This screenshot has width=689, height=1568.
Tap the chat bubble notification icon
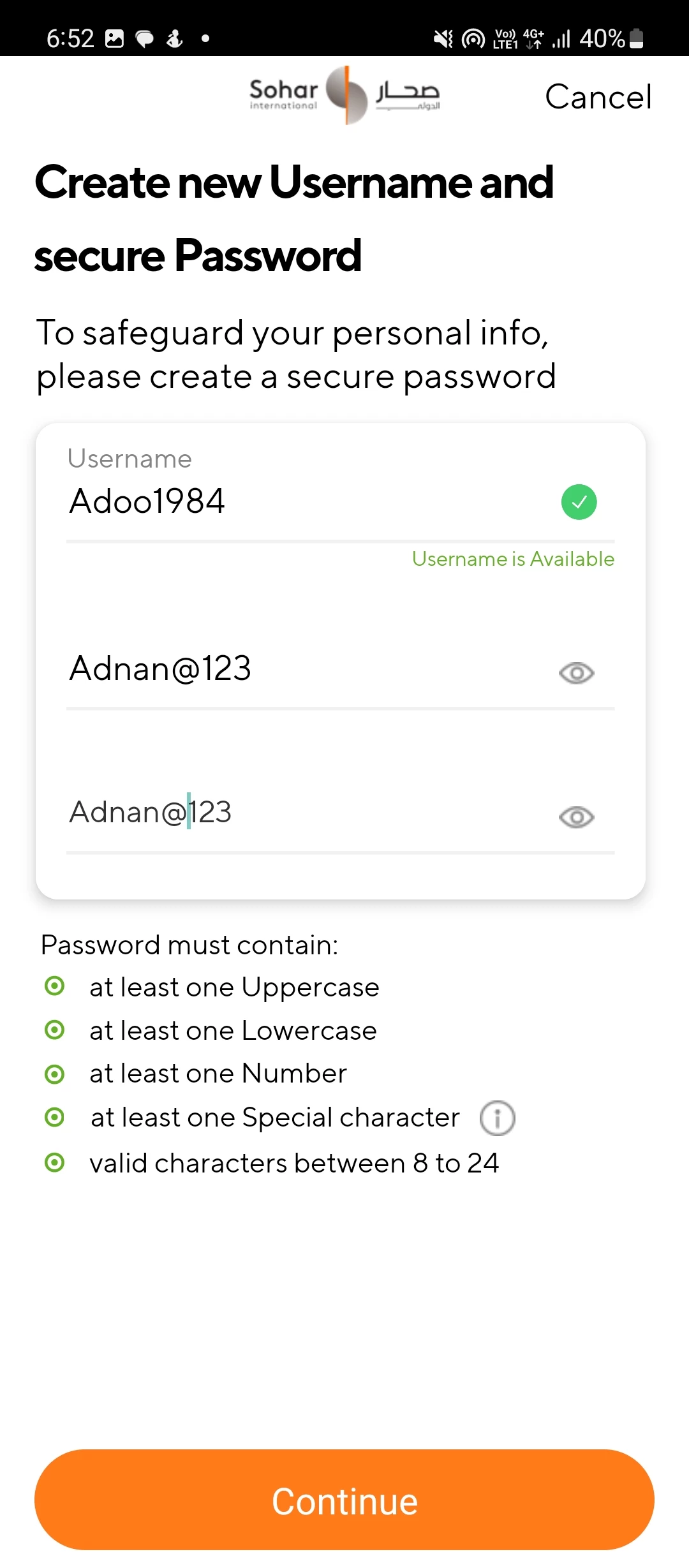pyautogui.click(x=145, y=40)
